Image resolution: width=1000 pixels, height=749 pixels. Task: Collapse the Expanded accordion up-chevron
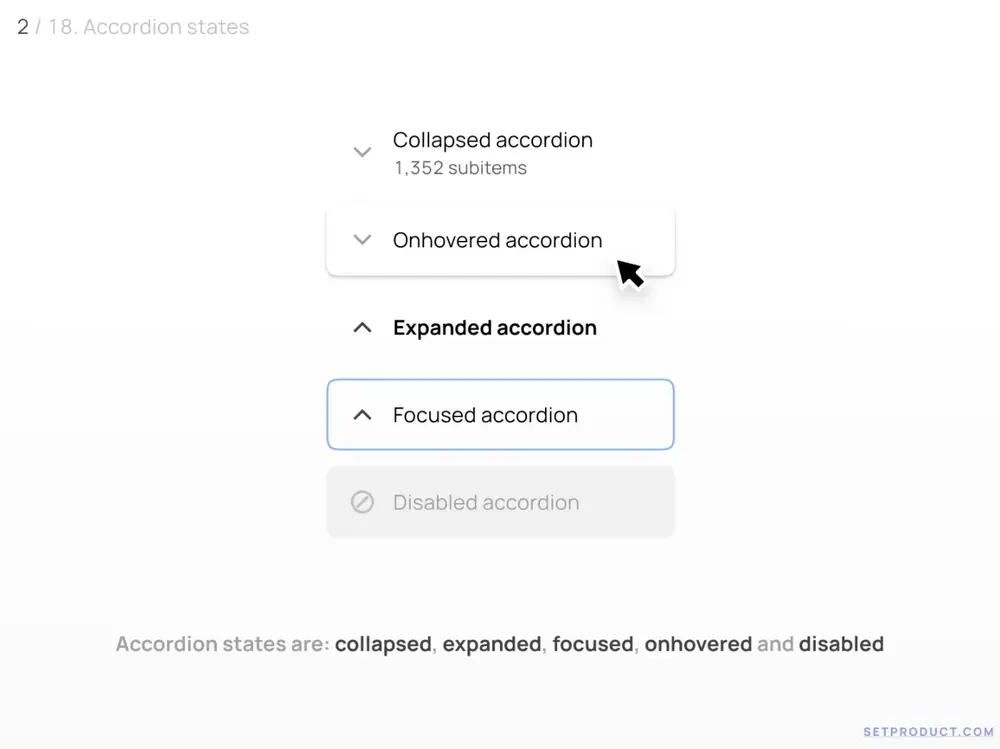363,328
